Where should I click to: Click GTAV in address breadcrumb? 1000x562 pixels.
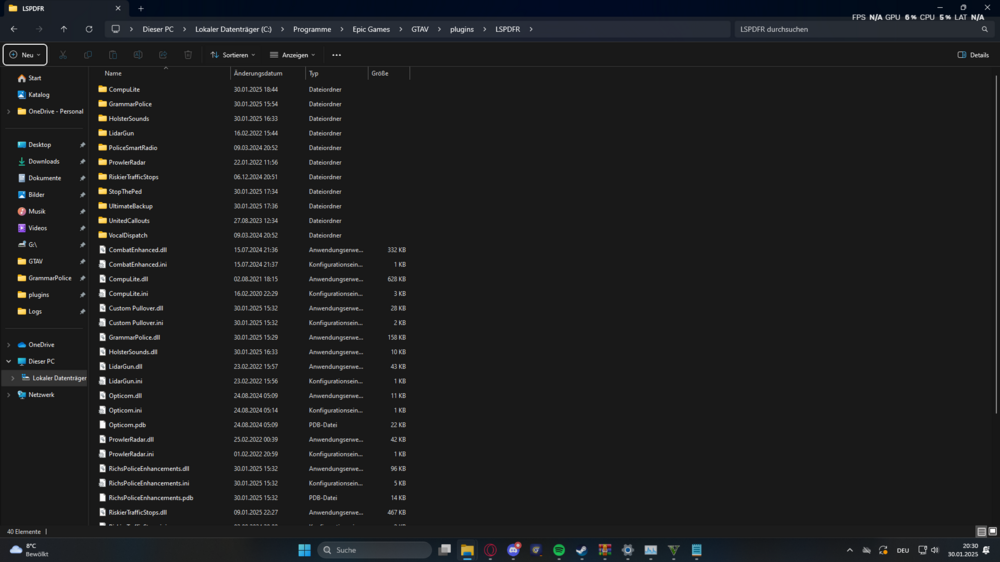420,29
